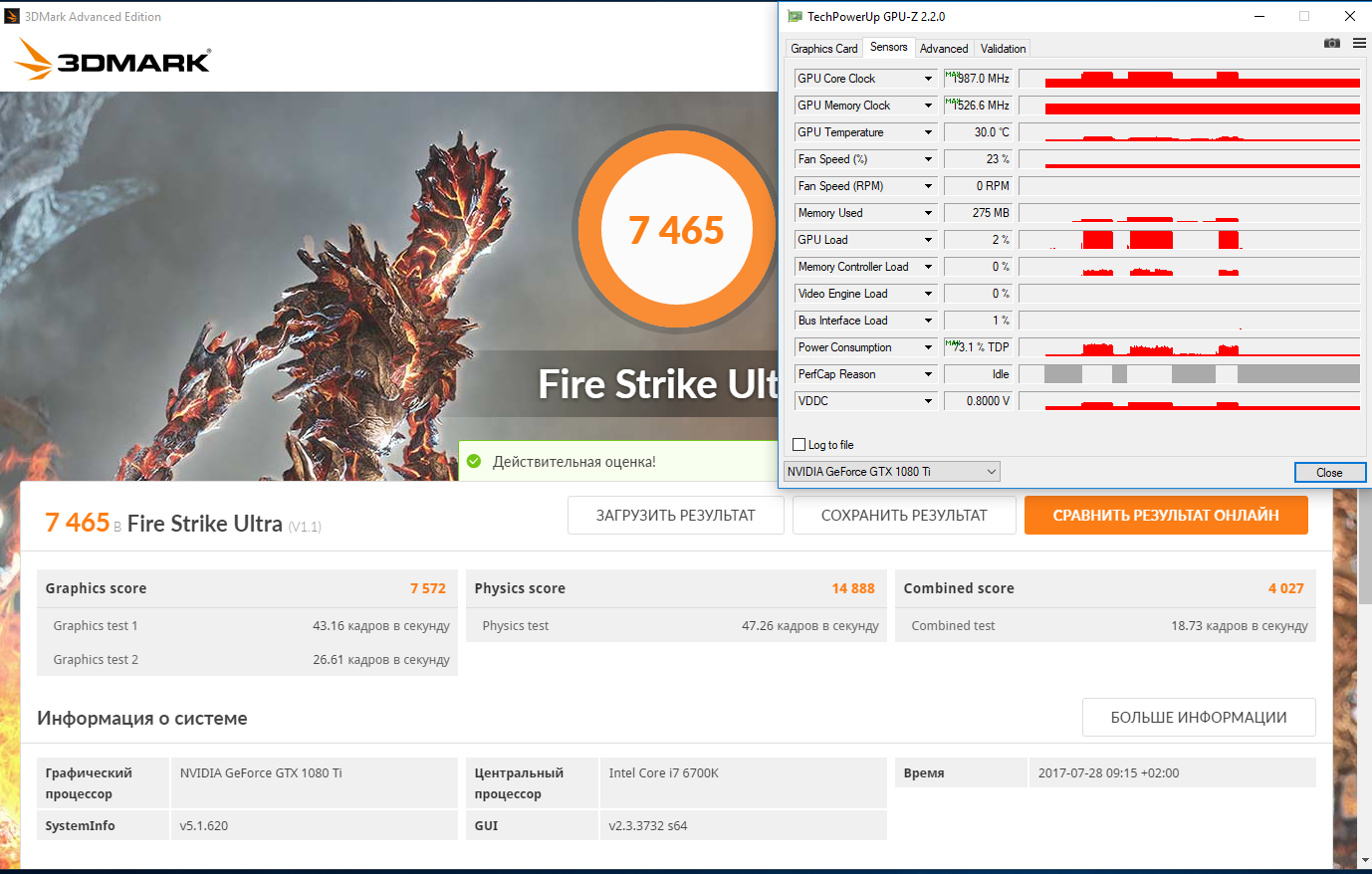Screen dimensions: 1372x874
Task: Open the GPU selector combo box in GPU-Z
Action: pos(892,472)
